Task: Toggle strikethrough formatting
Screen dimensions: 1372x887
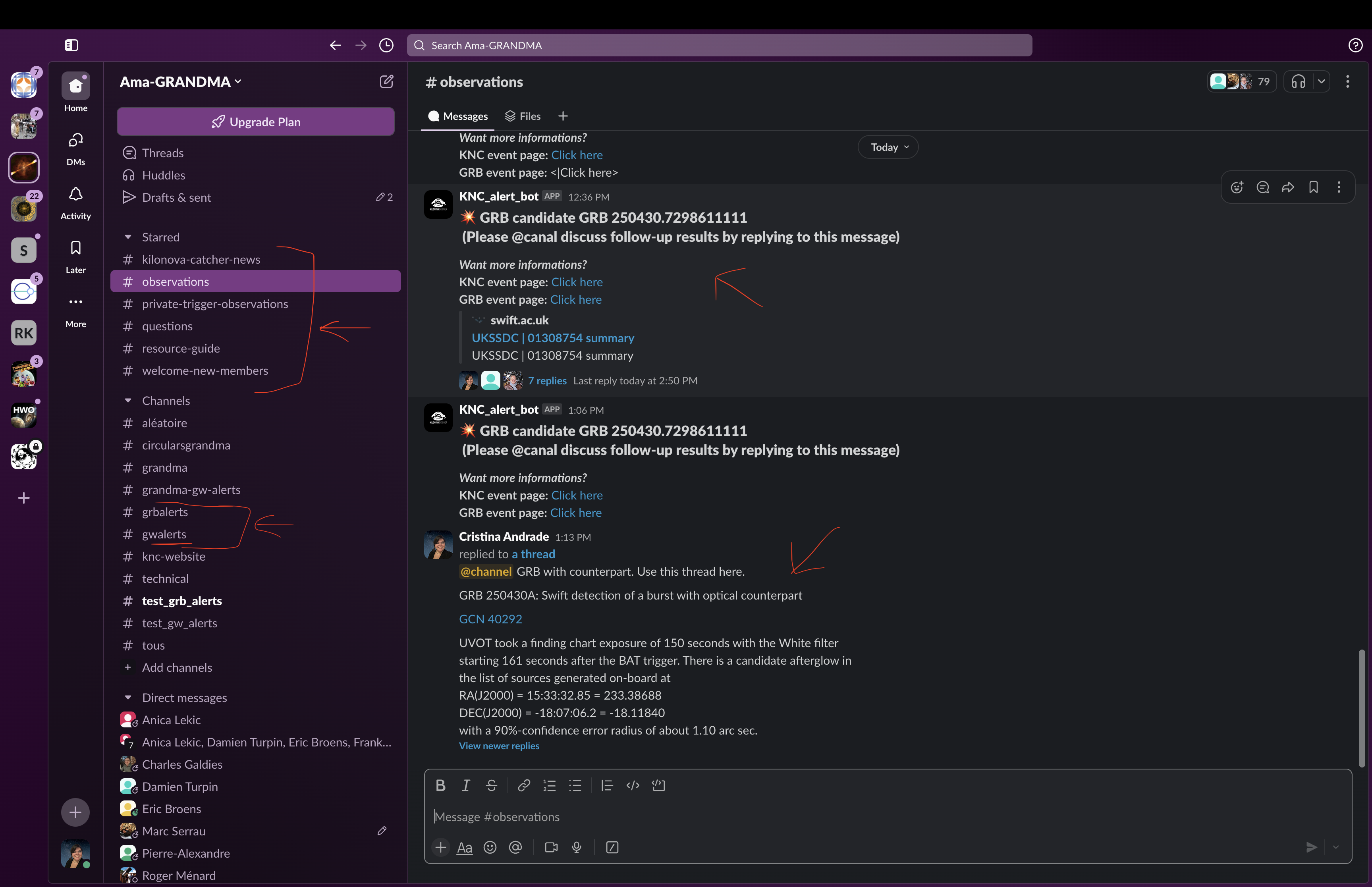Action: [x=491, y=786]
